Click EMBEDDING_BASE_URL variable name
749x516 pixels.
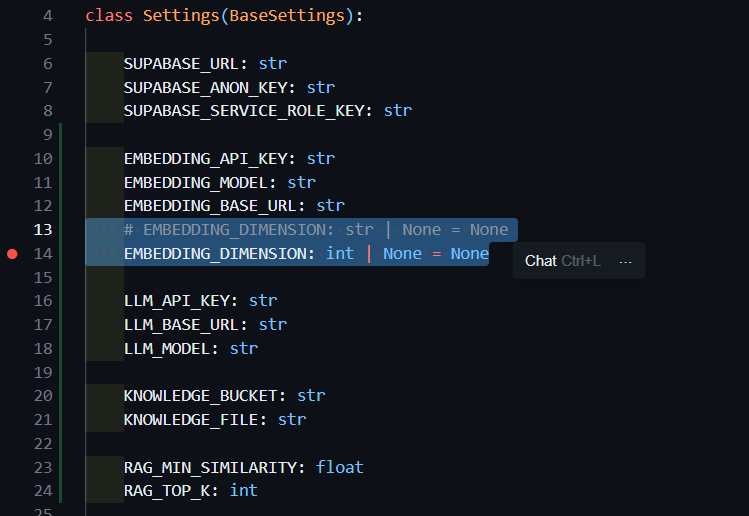(210, 206)
